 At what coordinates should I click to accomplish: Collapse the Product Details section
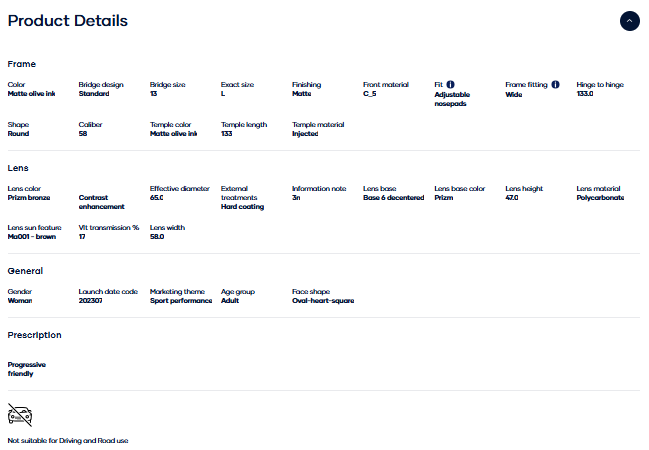pyautogui.click(x=629, y=20)
